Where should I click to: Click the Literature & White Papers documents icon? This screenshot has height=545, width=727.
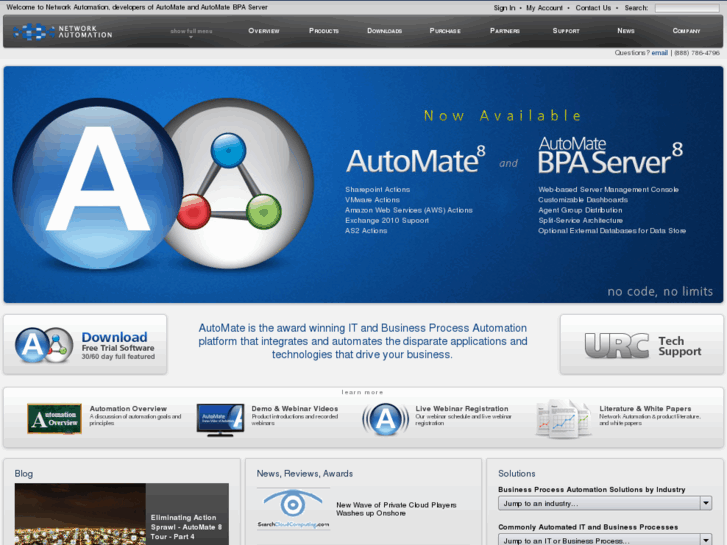click(563, 419)
